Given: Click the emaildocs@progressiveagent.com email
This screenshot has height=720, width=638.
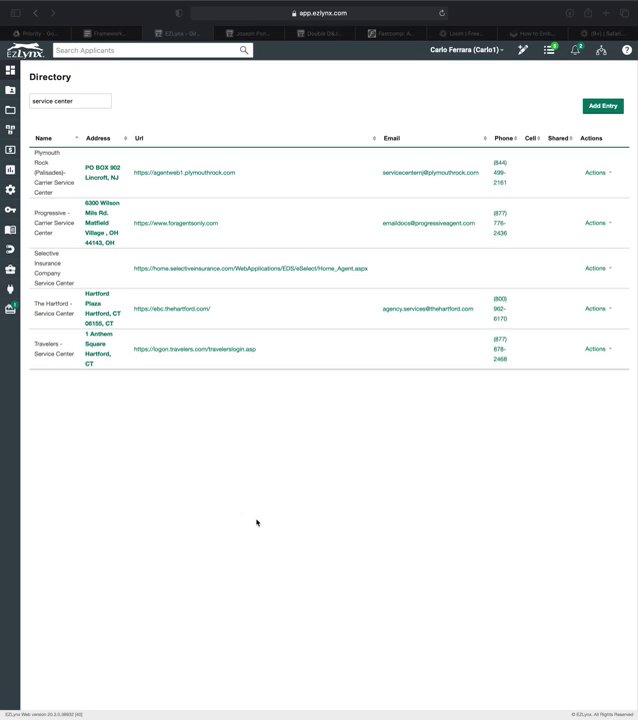Looking at the screenshot, I should (x=429, y=223).
